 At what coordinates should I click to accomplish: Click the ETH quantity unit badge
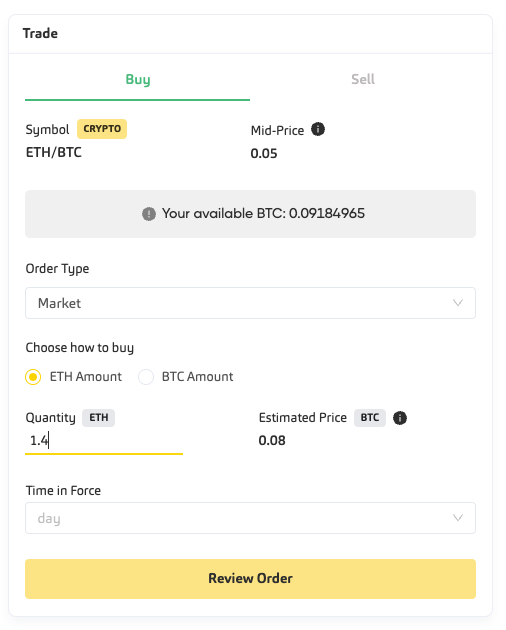[x=98, y=418]
